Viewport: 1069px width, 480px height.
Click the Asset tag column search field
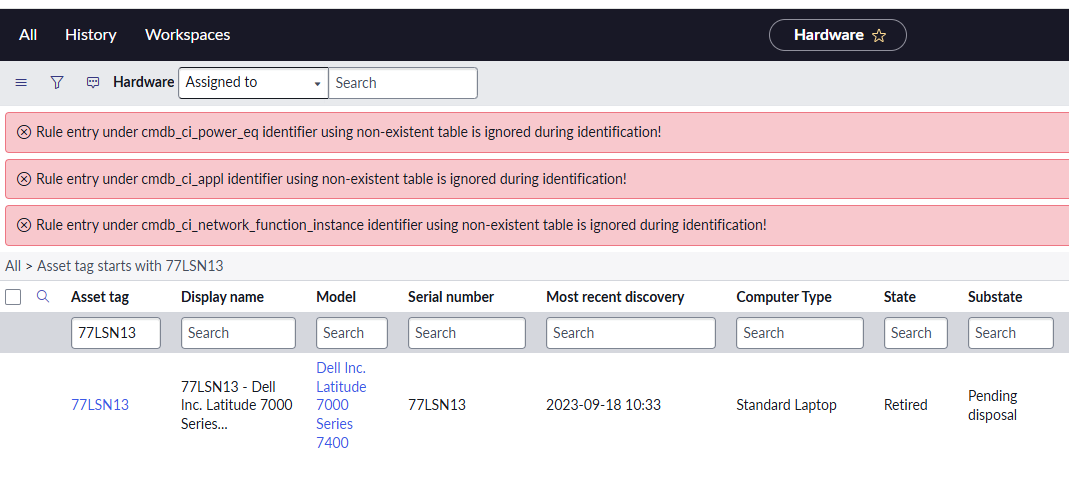[x=116, y=333]
